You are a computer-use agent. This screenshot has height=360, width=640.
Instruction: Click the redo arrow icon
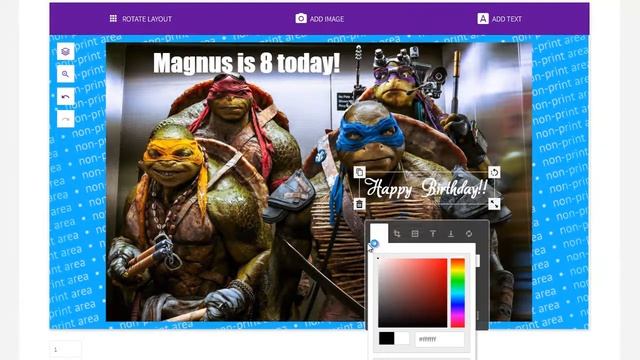65,119
